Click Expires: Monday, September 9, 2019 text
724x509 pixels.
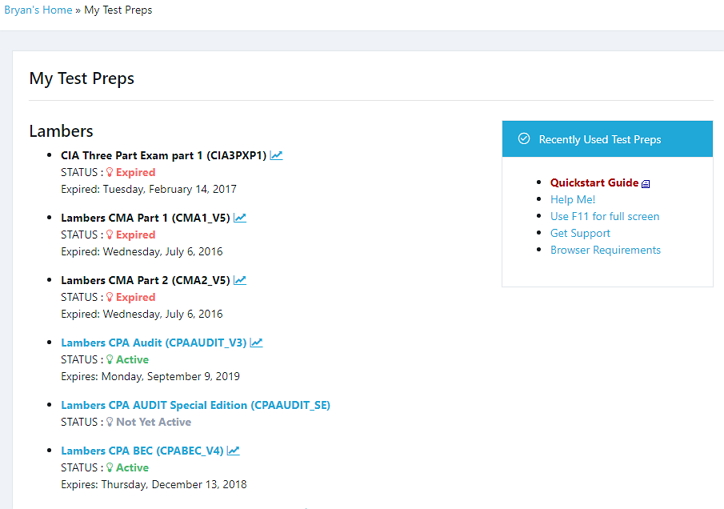point(151,376)
